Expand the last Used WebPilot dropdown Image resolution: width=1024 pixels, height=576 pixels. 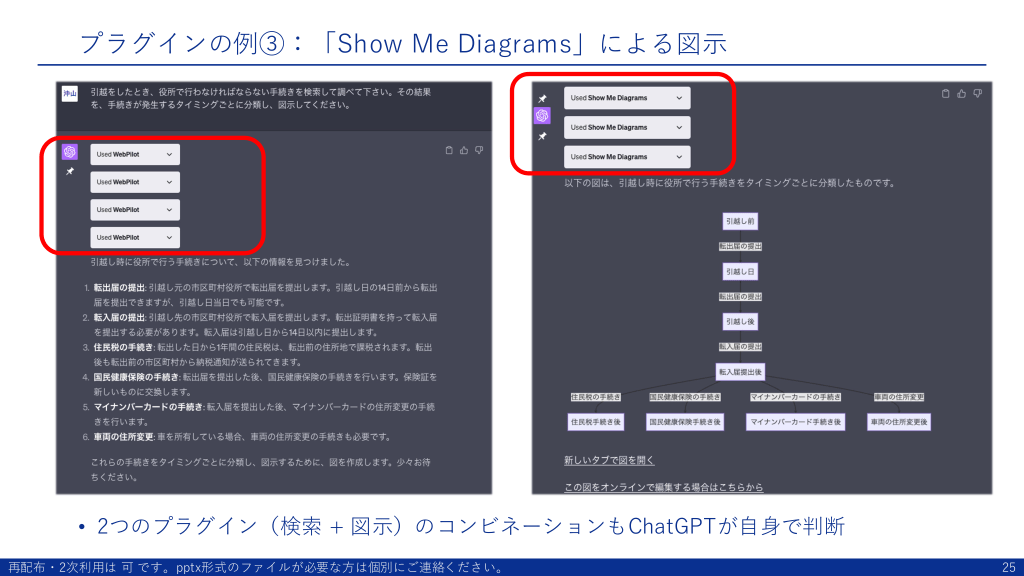point(135,237)
